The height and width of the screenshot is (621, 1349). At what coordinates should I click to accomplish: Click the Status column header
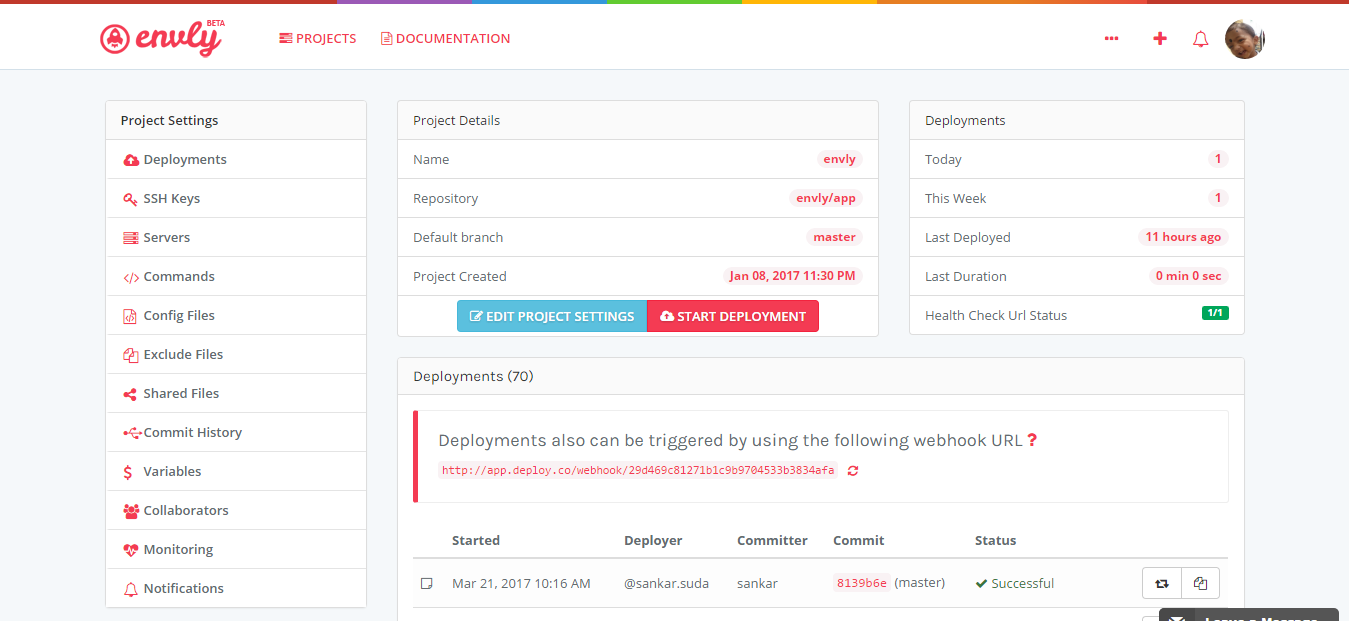996,540
